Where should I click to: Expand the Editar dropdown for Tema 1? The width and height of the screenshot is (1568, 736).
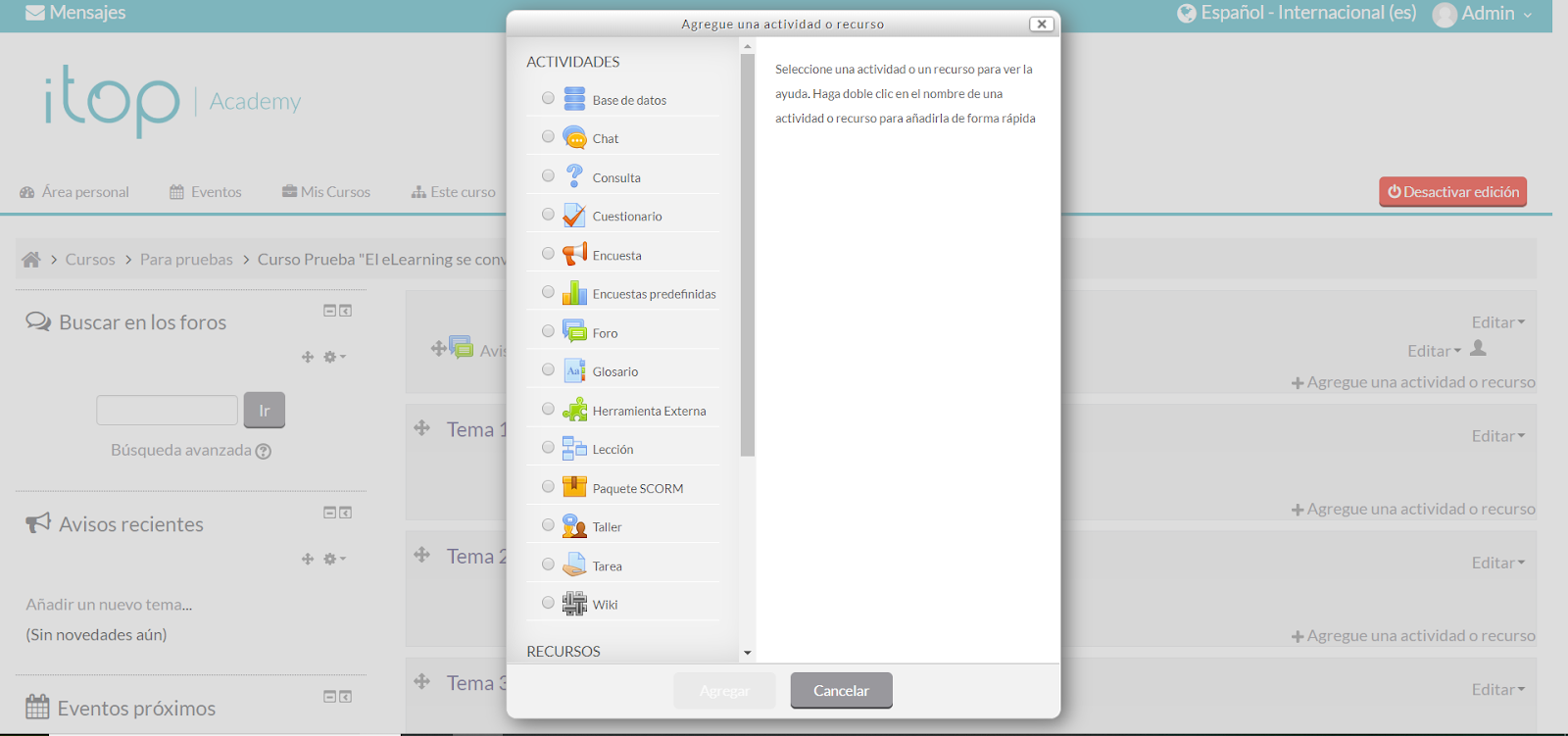(1497, 436)
